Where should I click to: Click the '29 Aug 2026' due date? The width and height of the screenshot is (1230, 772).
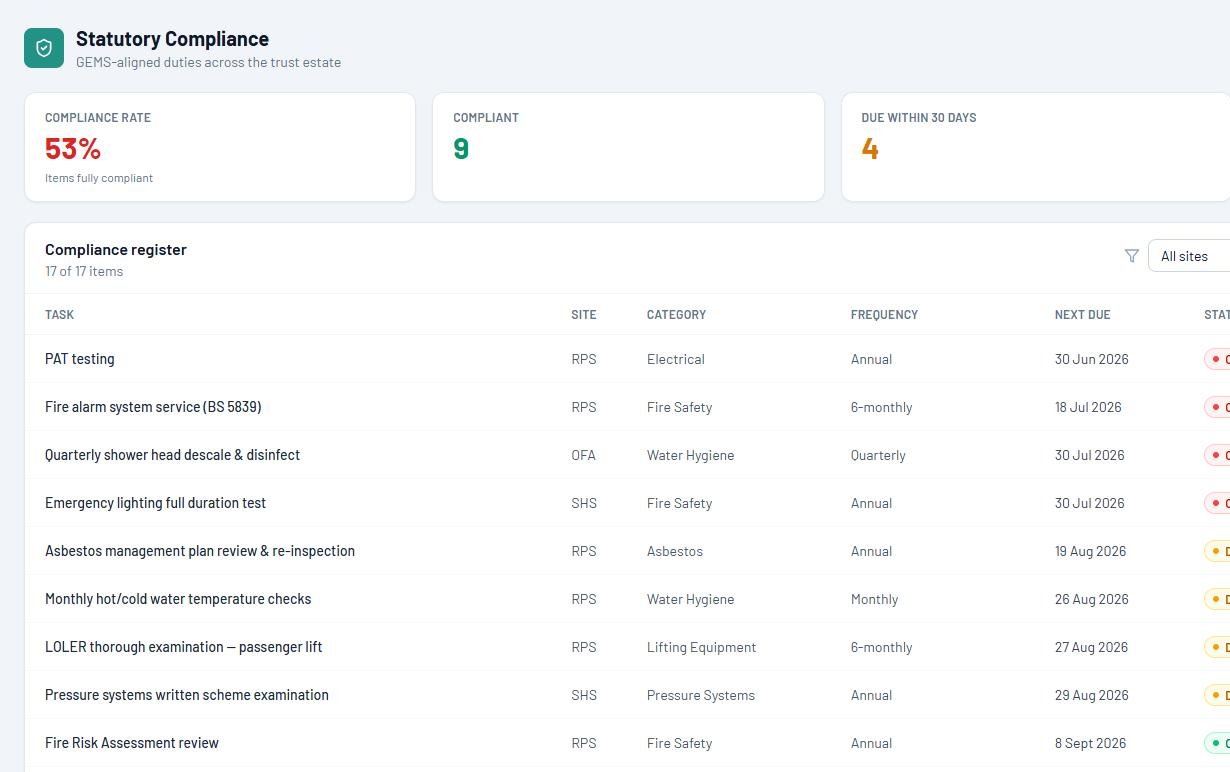click(1091, 695)
